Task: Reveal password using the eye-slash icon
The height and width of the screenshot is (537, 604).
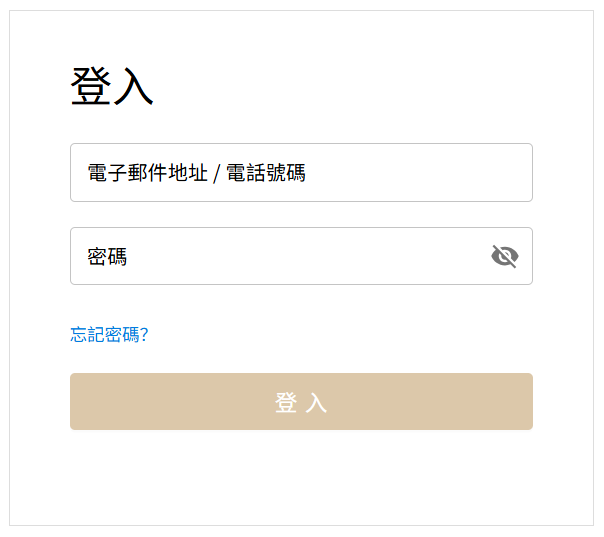Action: 504,257
